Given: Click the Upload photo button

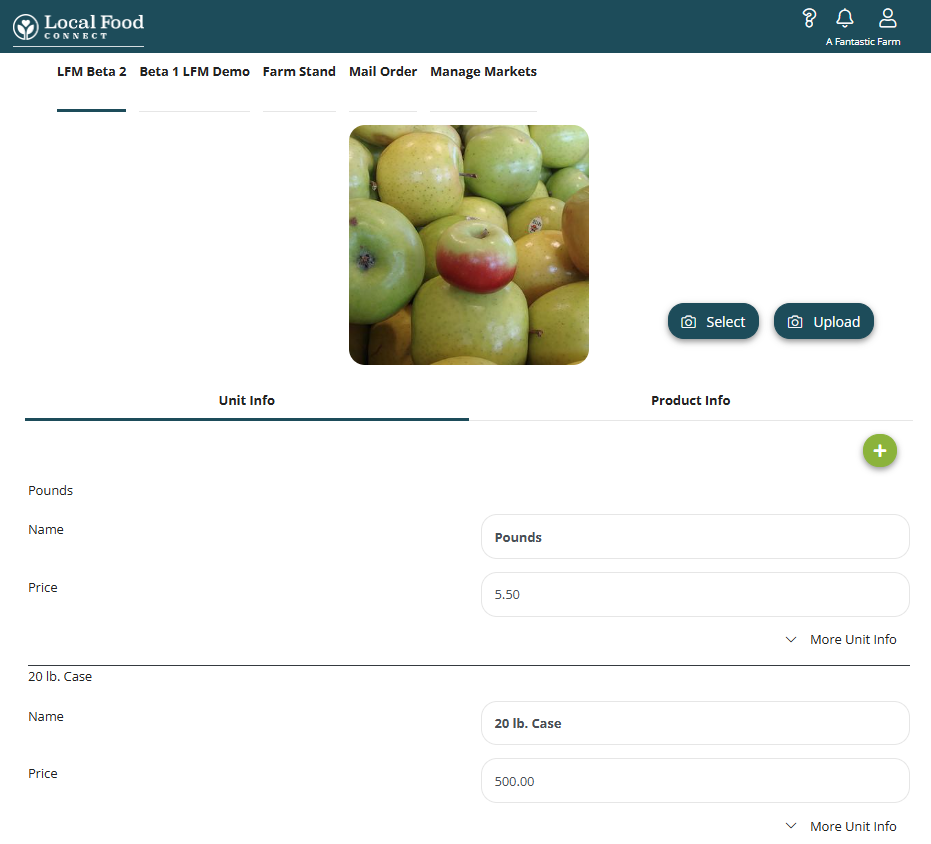Looking at the screenshot, I should point(824,322).
